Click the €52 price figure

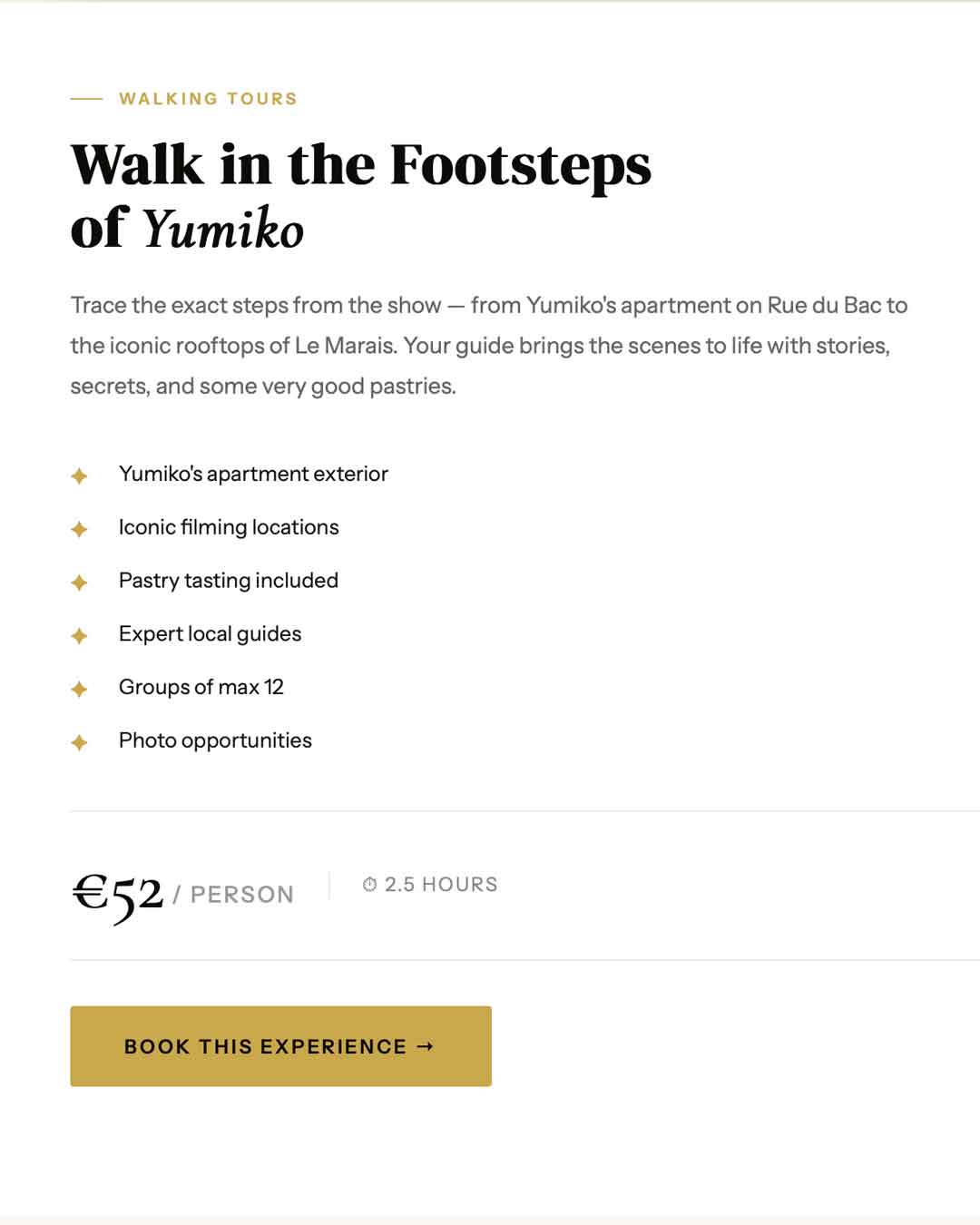[118, 894]
